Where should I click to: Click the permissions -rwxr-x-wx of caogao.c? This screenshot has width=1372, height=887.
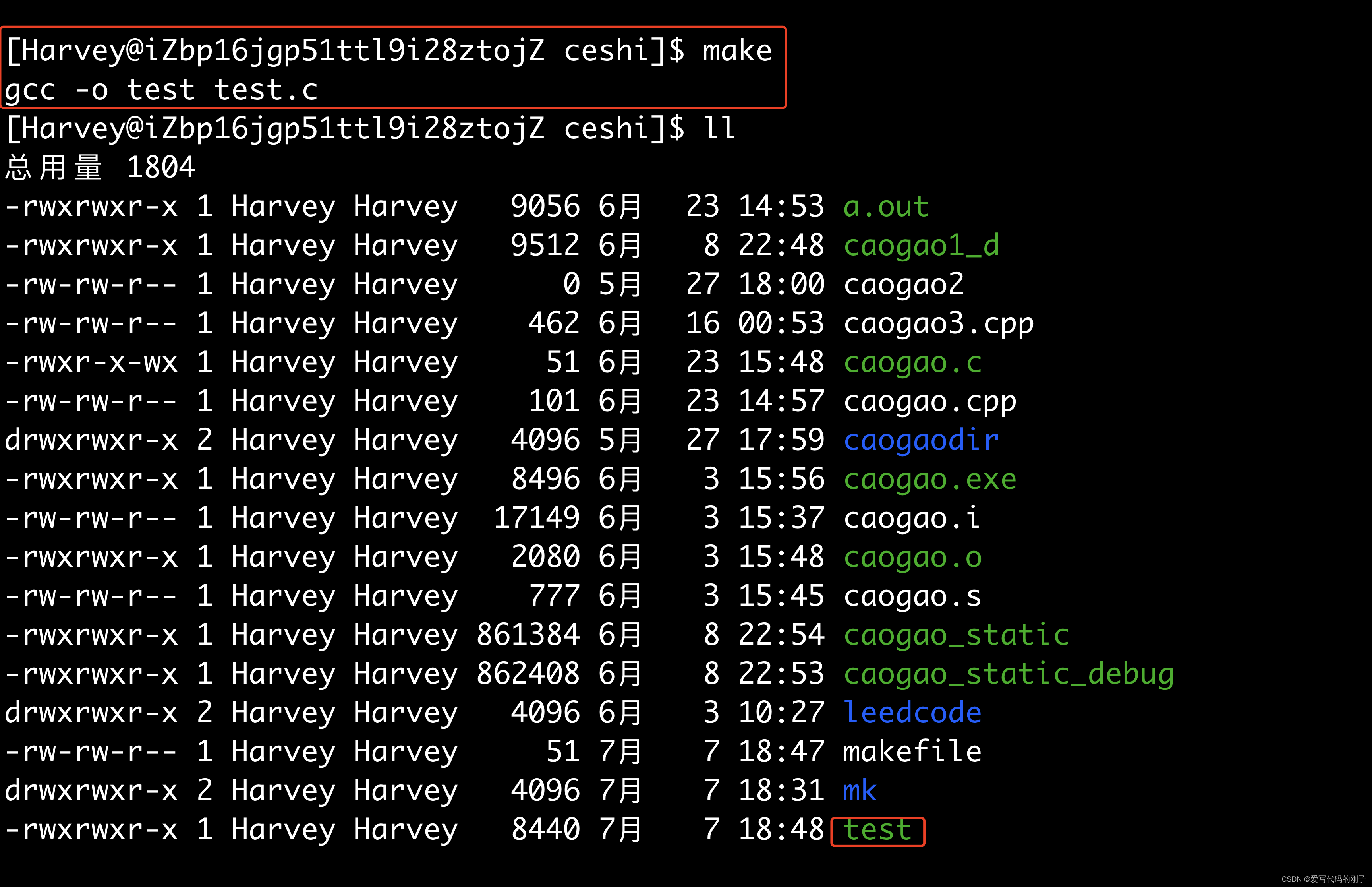tap(91, 362)
